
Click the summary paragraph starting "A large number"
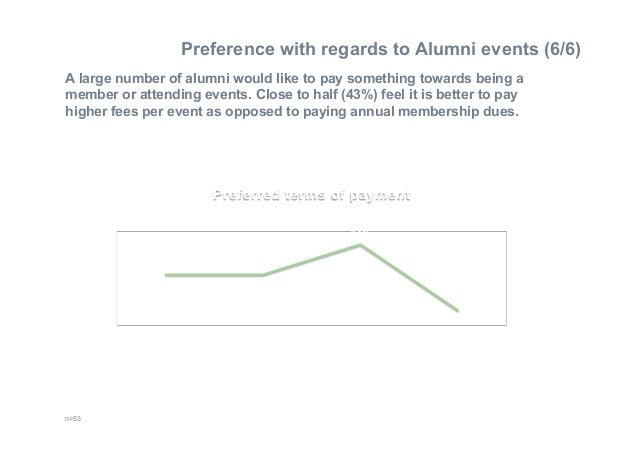[294, 94]
